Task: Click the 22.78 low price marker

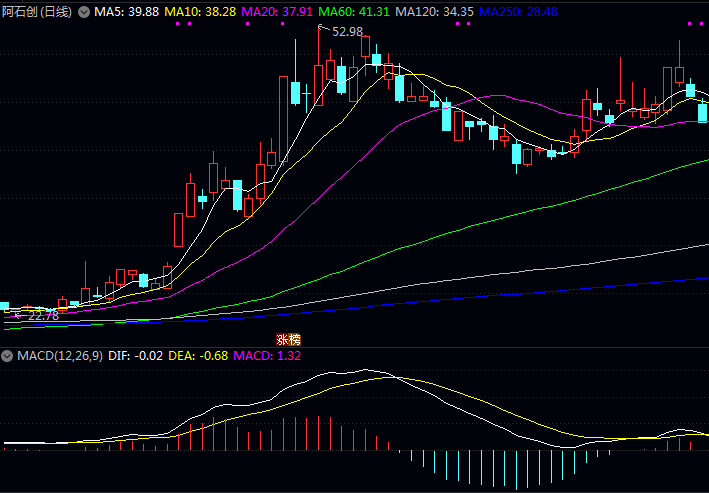Action: click(x=43, y=316)
